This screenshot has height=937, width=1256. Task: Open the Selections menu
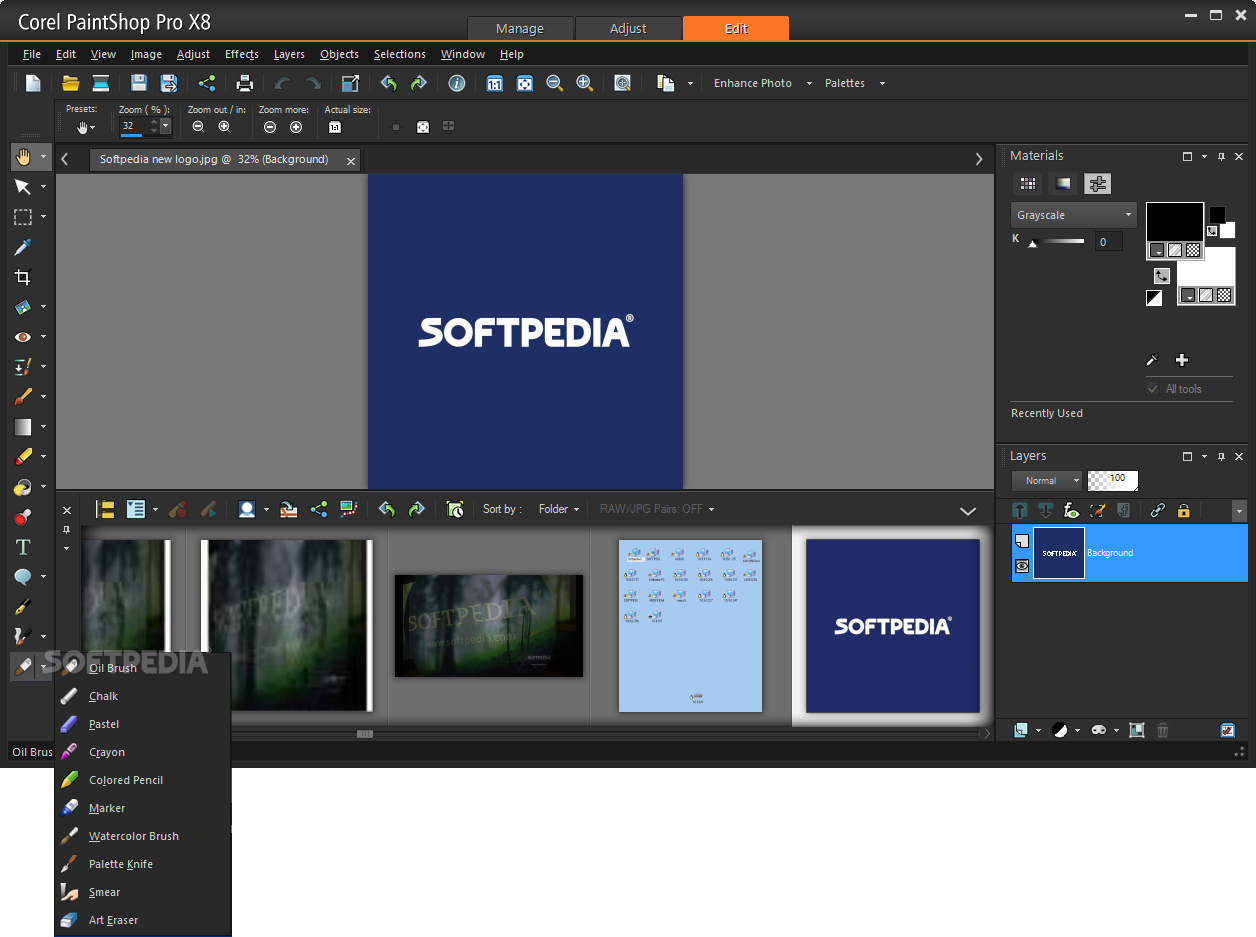pyautogui.click(x=400, y=54)
